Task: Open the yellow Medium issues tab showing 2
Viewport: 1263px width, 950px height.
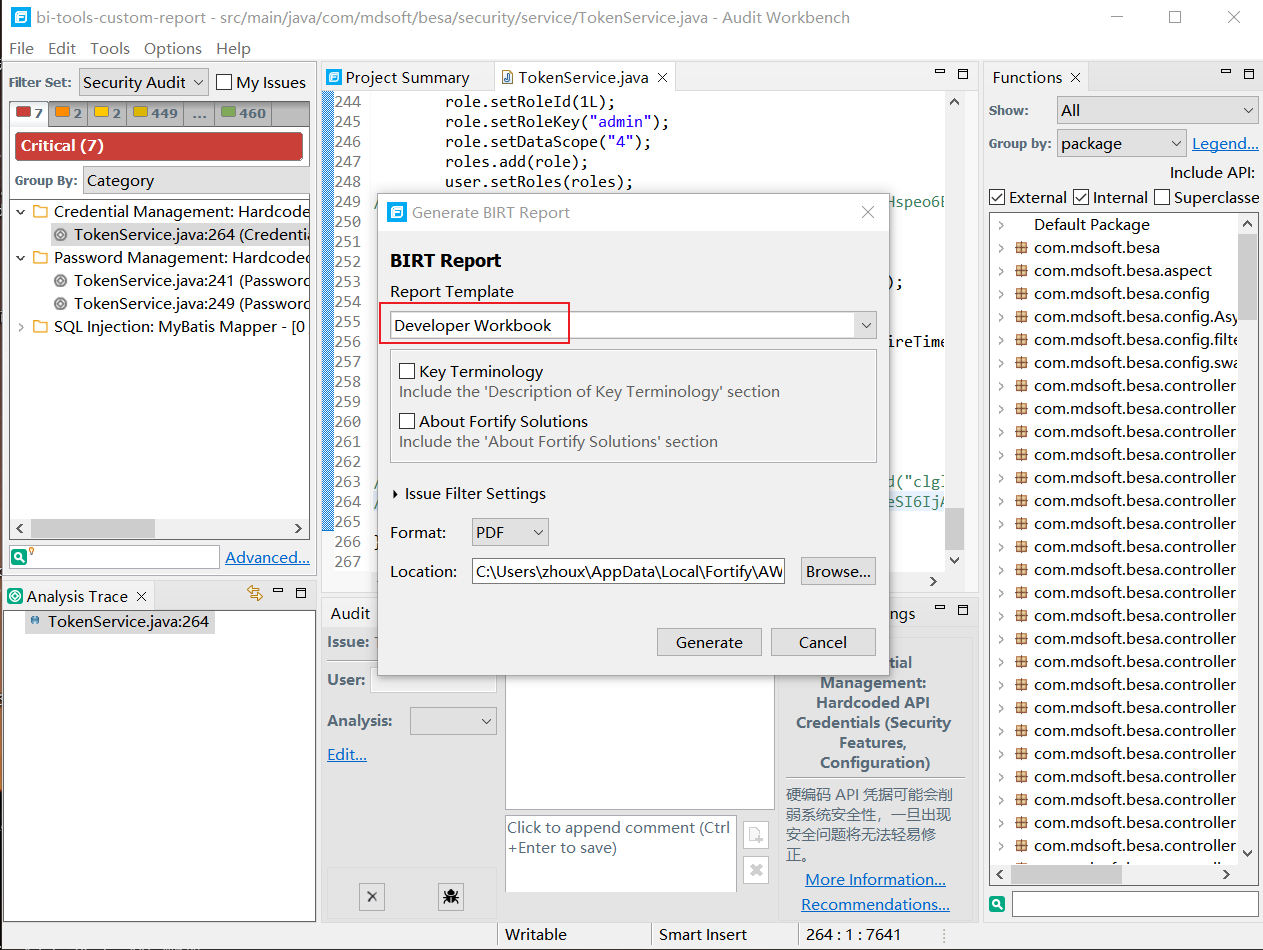Action: (x=108, y=113)
